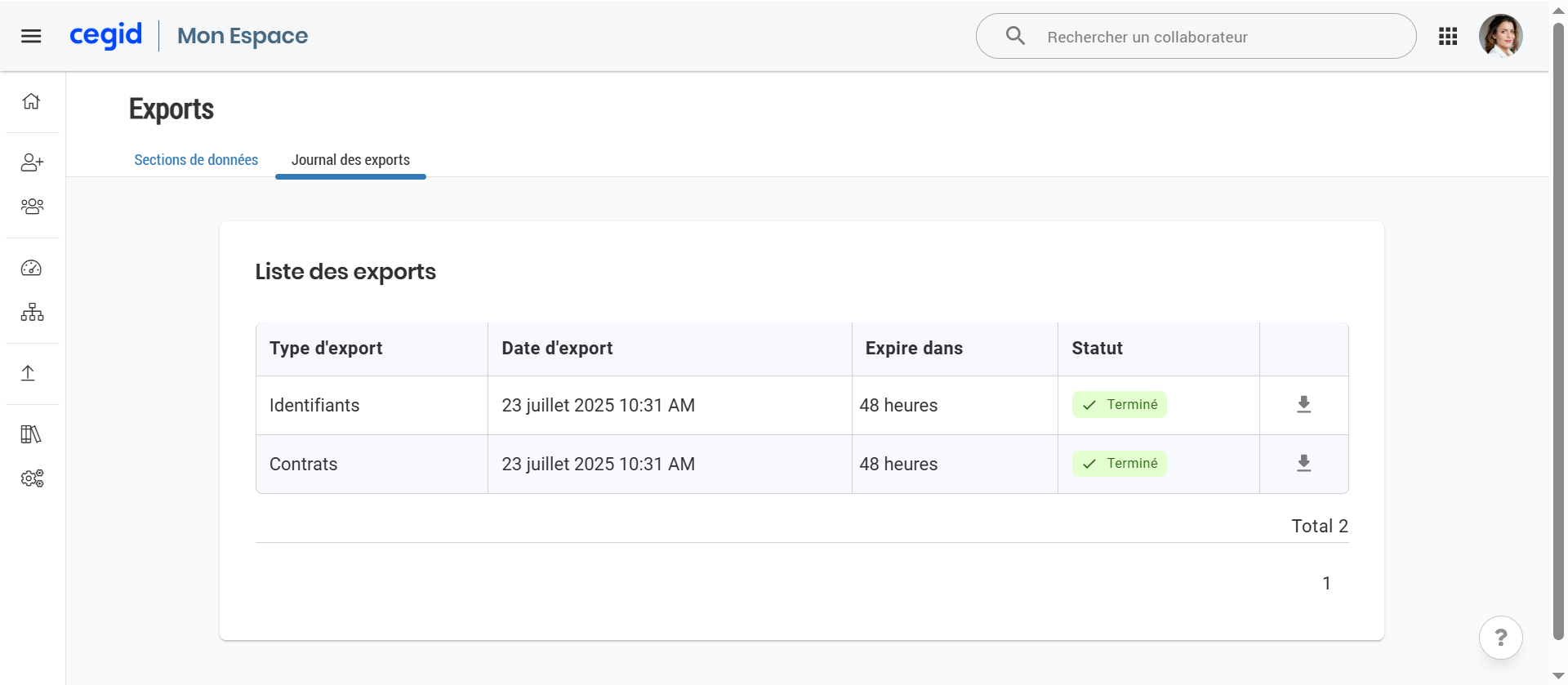Go to the home icon in sidebar
Screen dimensions: 1568x685
tap(31, 101)
